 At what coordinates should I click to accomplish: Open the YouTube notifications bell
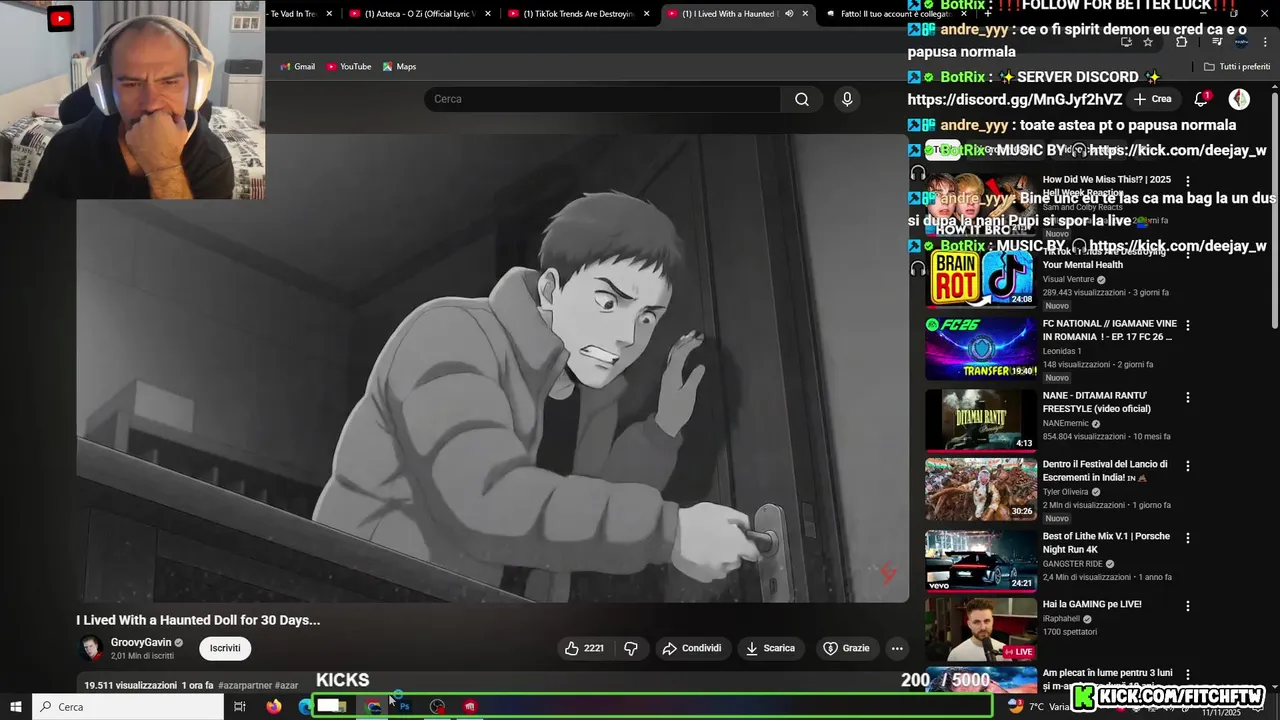[x=1201, y=99]
